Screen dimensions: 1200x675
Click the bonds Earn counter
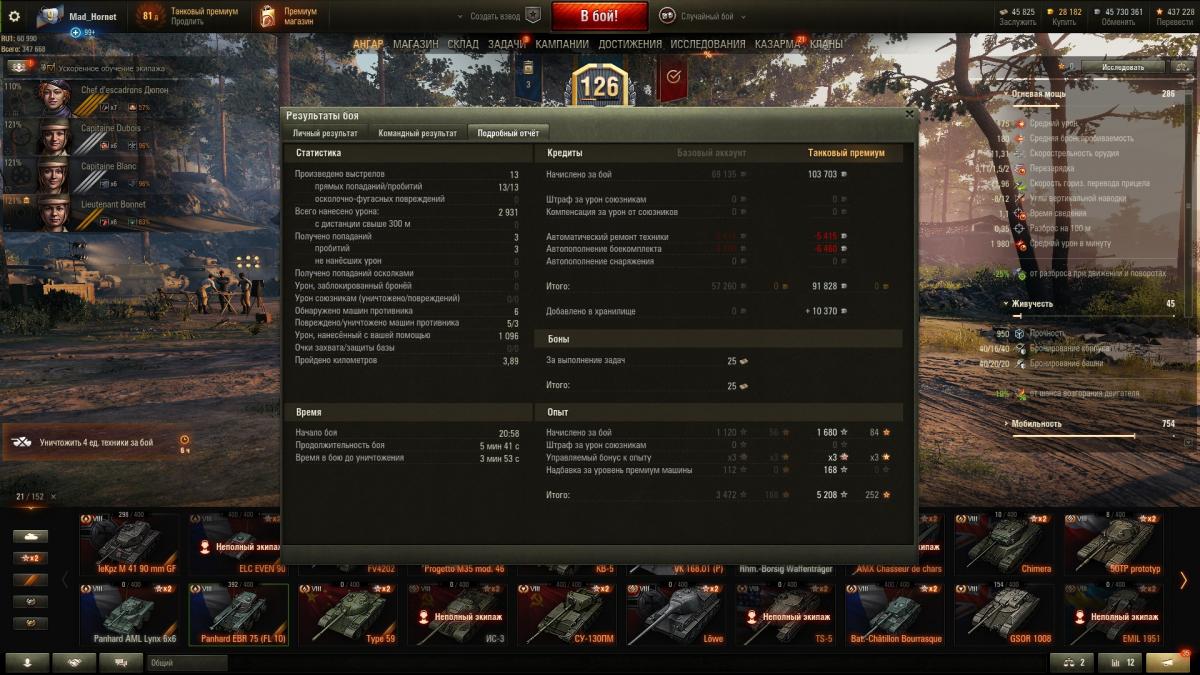(x=1016, y=16)
